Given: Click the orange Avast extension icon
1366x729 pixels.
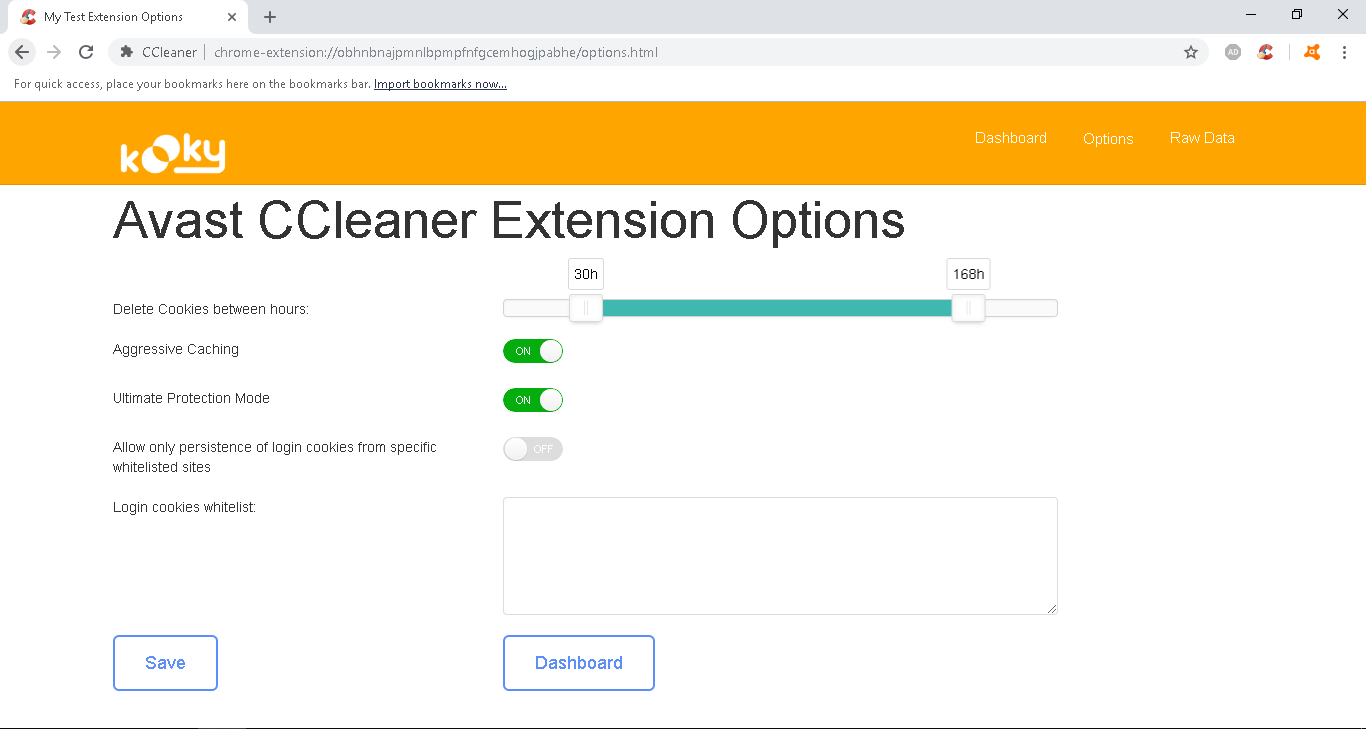Looking at the screenshot, I should [x=1312, y=52].
